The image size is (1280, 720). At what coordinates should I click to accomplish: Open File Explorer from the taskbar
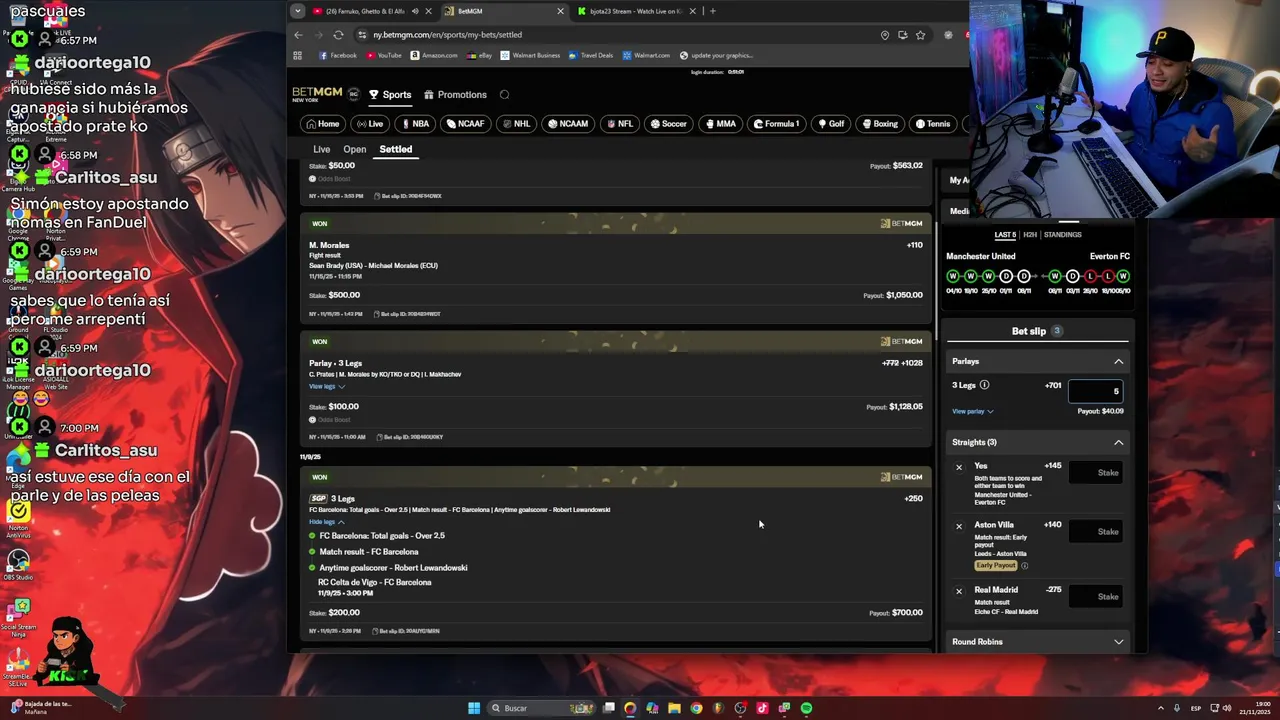tap(674, 708)
